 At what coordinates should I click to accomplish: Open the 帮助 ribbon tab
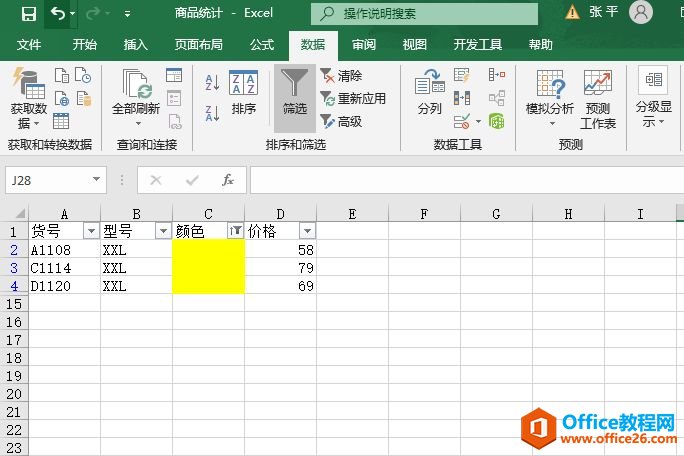tap(540, 45)
